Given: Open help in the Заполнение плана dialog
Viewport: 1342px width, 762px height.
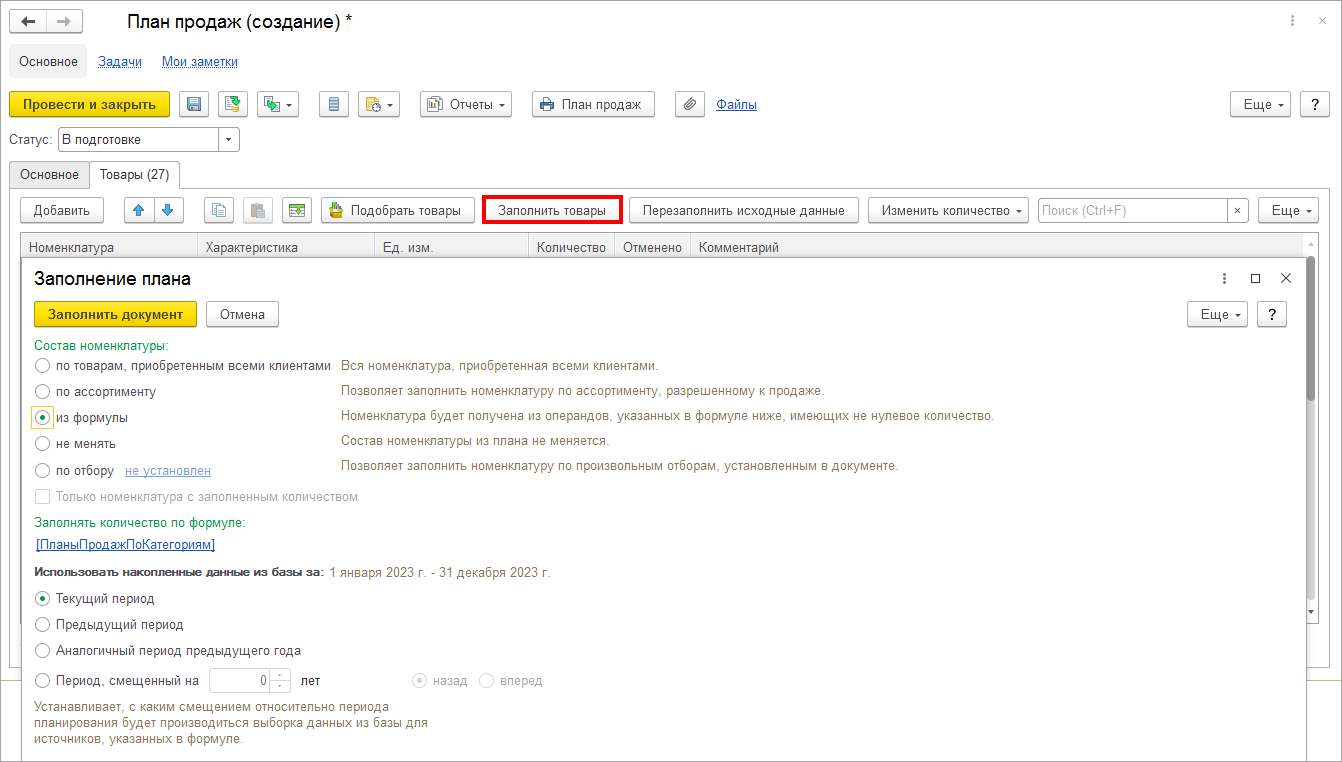Looking at the screenshot, I should tap(1272, 314).
